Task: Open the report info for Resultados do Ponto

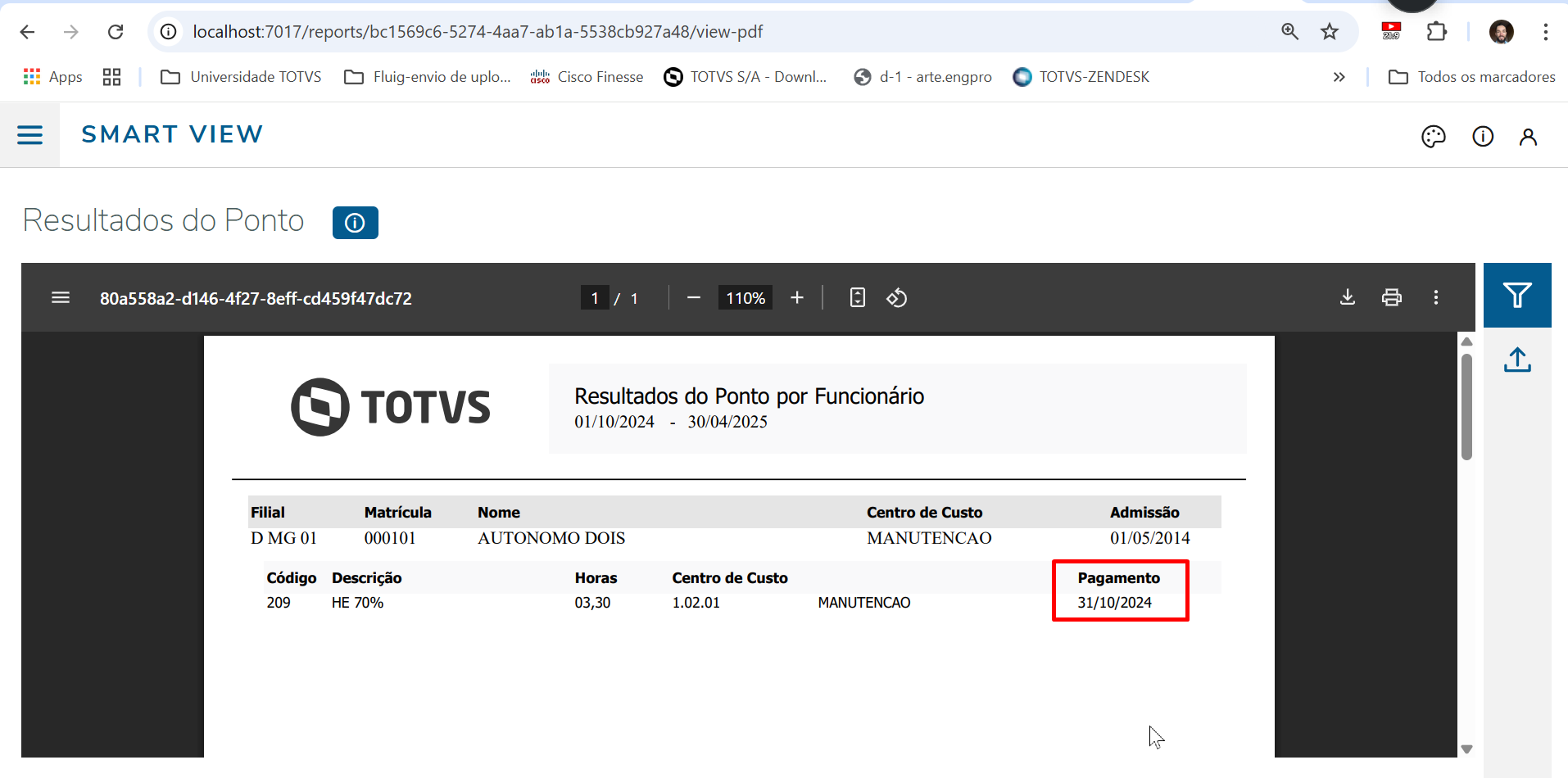Action: [355, 222]
